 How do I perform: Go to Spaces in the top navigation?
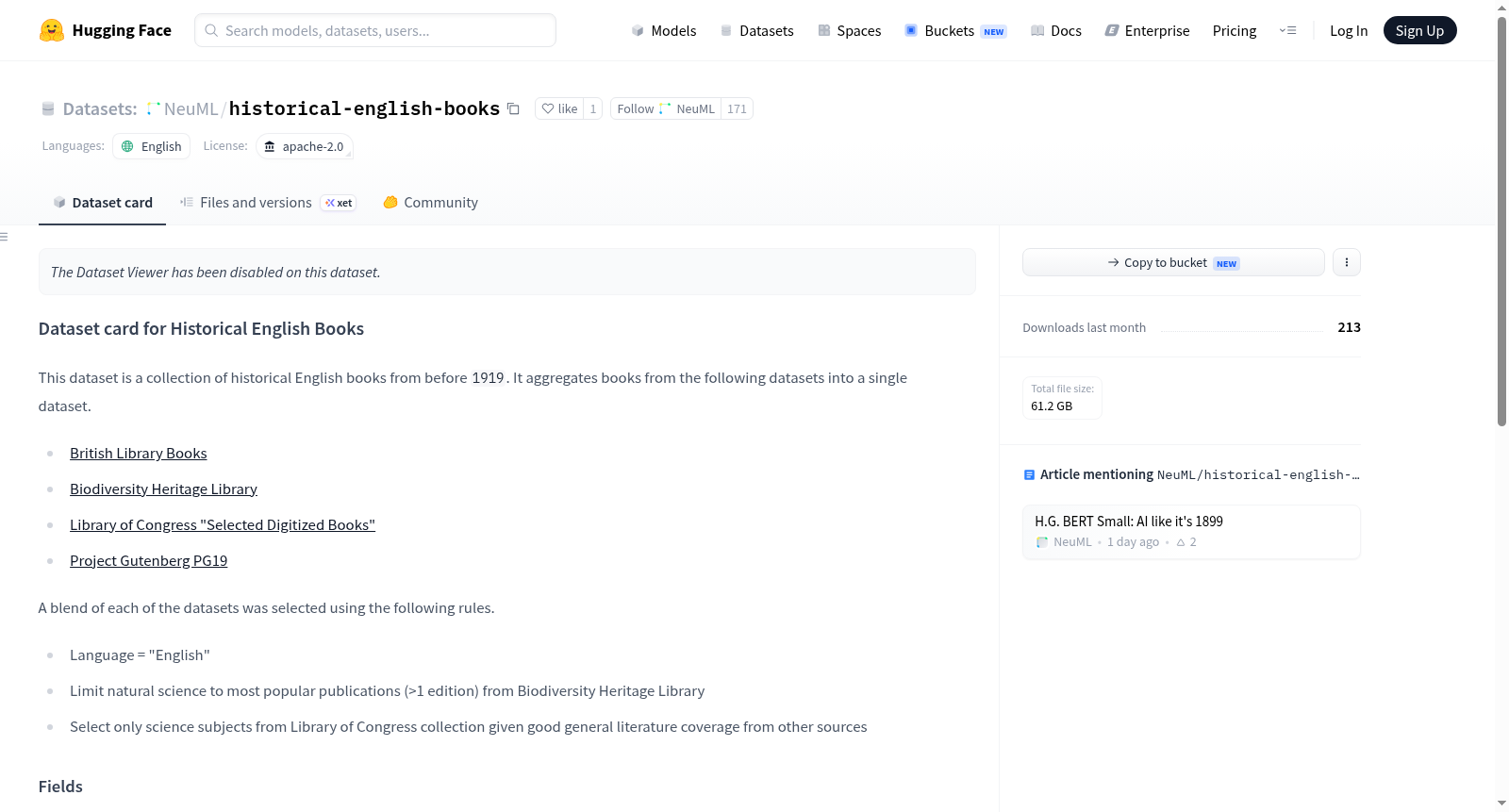point(850,30)
